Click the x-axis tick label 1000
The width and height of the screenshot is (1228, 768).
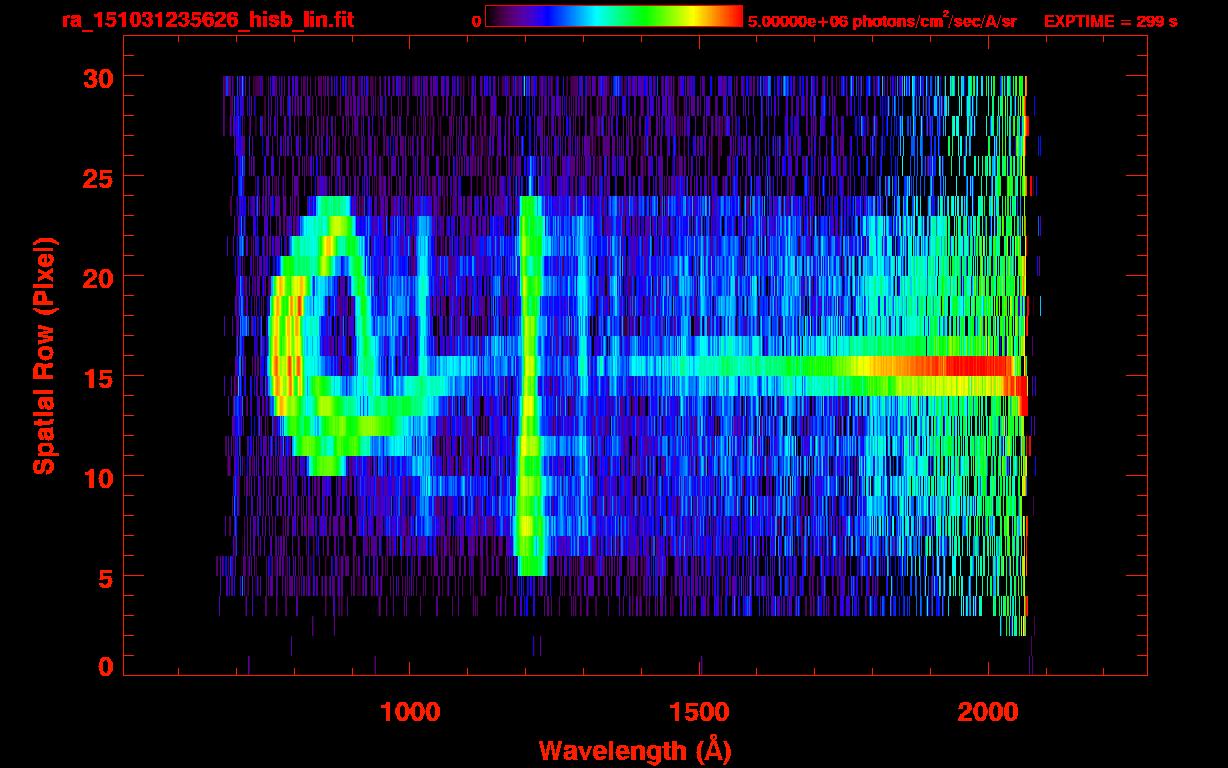coord(410,712)
